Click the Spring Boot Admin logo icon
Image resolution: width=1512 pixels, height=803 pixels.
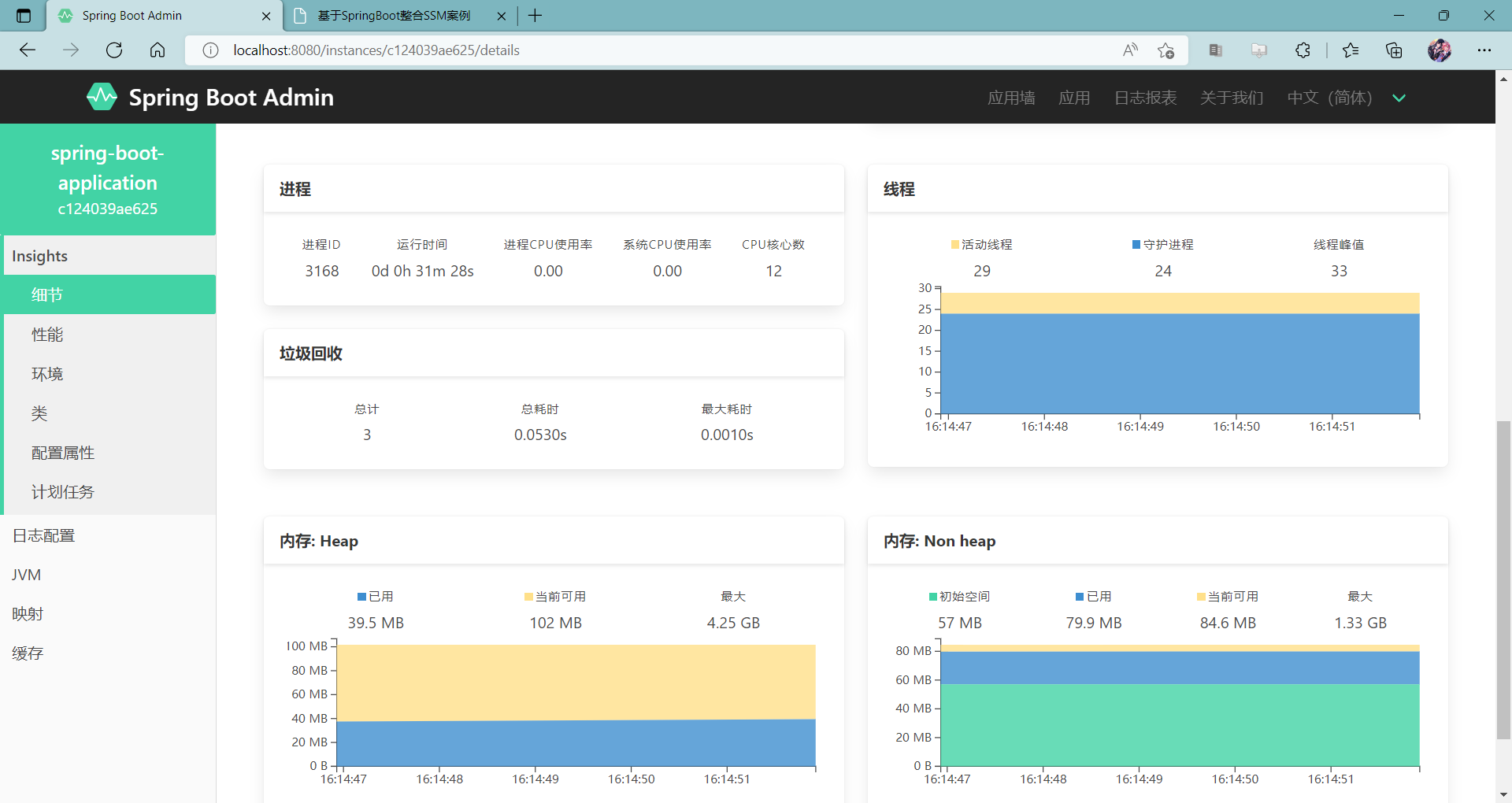(x=102, y=97)
